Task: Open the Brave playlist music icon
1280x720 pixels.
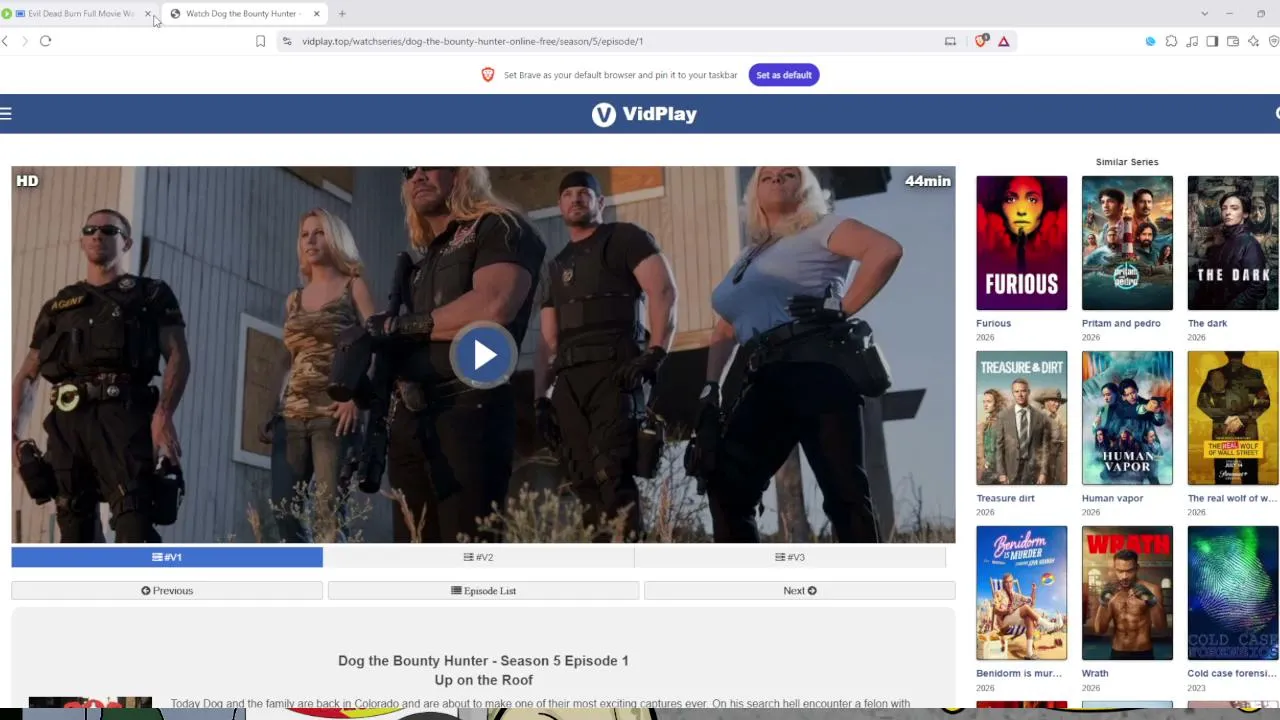Action: (x=1192, y=41)
